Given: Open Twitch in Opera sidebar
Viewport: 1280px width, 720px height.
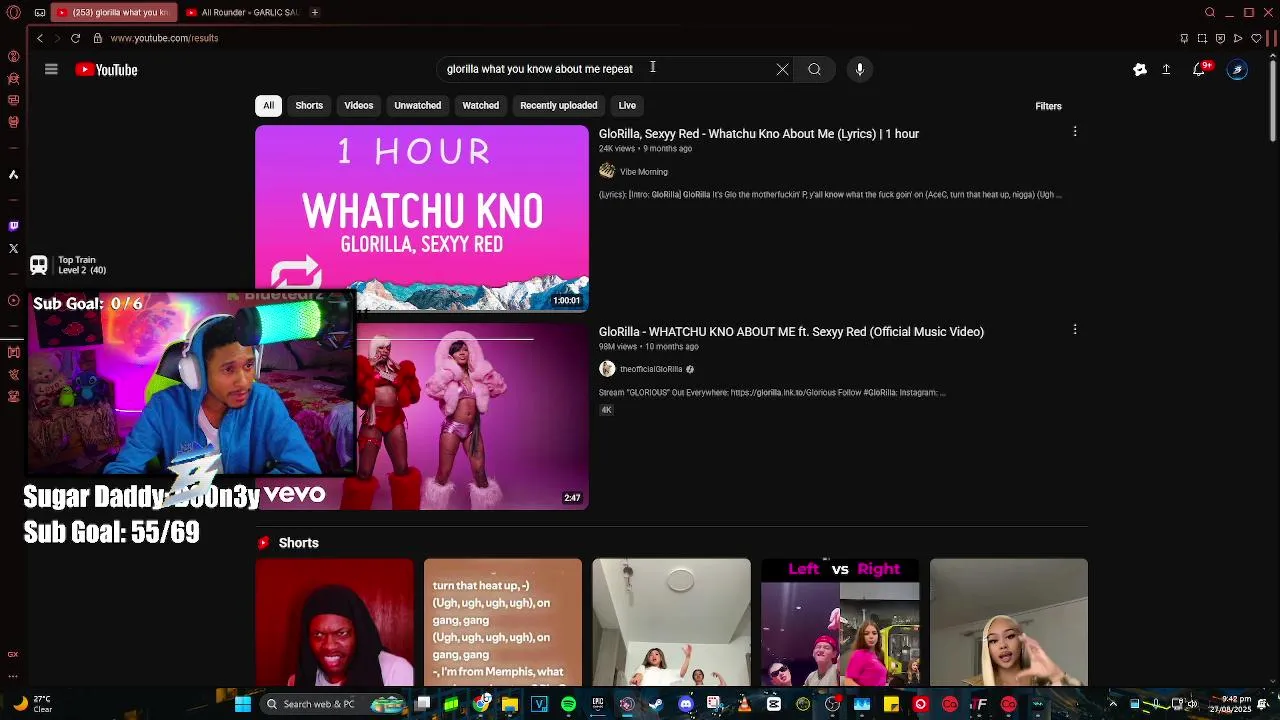Looking at the screenshot, I should 13,226.
